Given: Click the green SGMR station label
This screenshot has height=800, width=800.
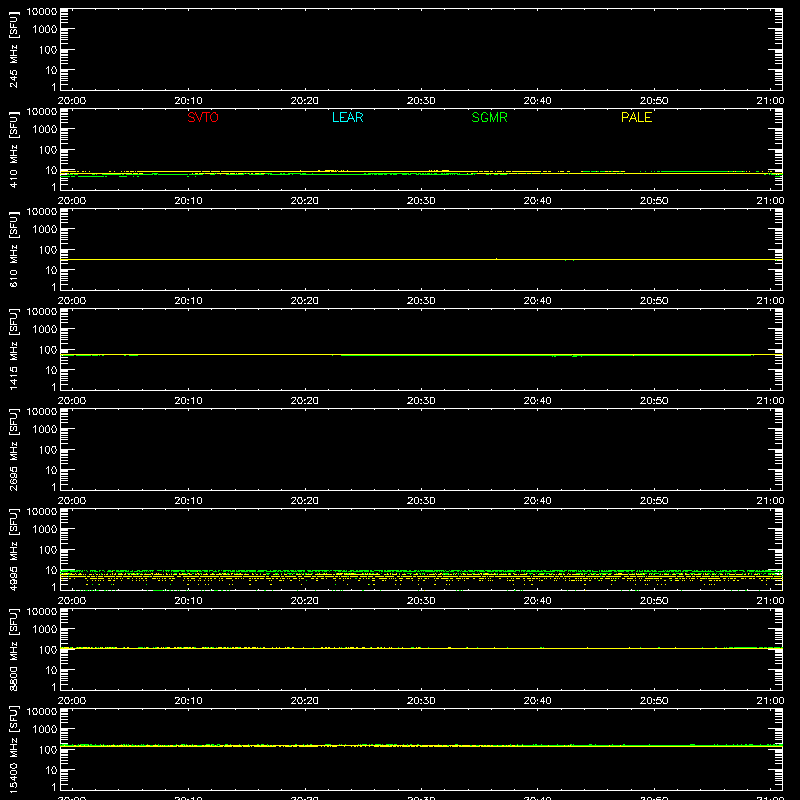Looking at the screenshot, I should (x=489, y=117).
